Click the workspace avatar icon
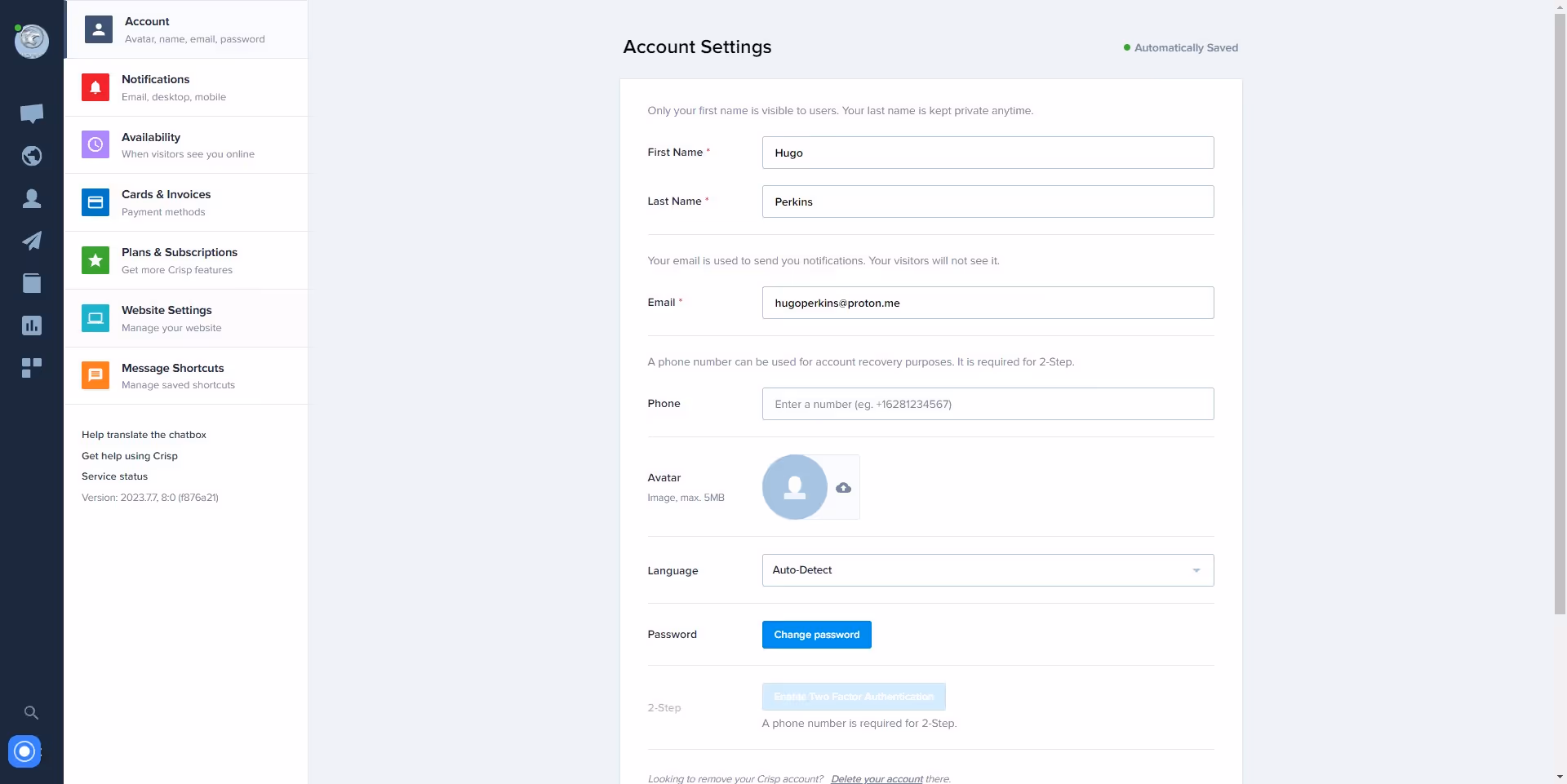This screenshot has height=784, width=1567. [32, 42]
